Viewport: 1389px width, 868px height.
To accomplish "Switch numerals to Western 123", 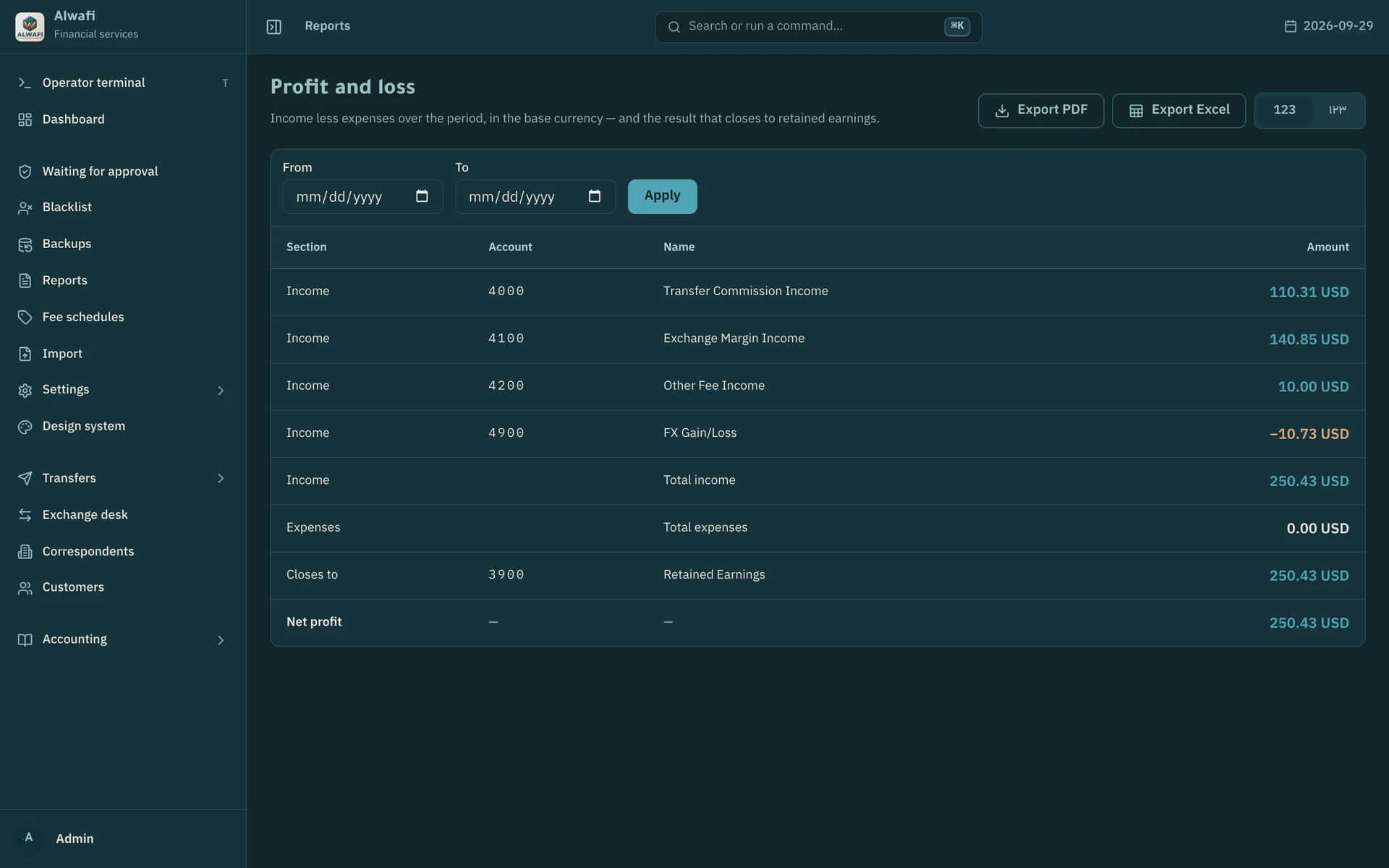I will [x=1284, y=110].
